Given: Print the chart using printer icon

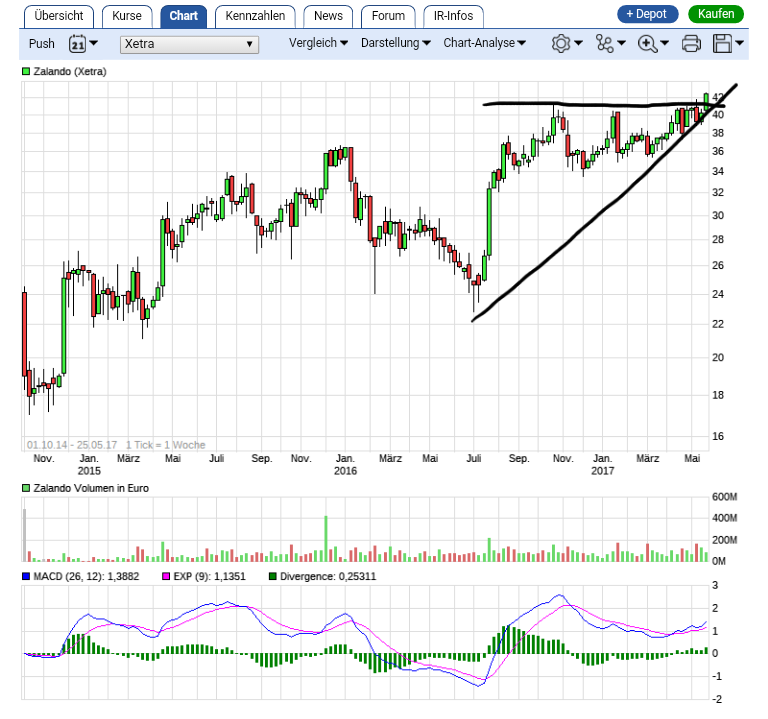Looking at the screenshot, I should pos(691,44).
